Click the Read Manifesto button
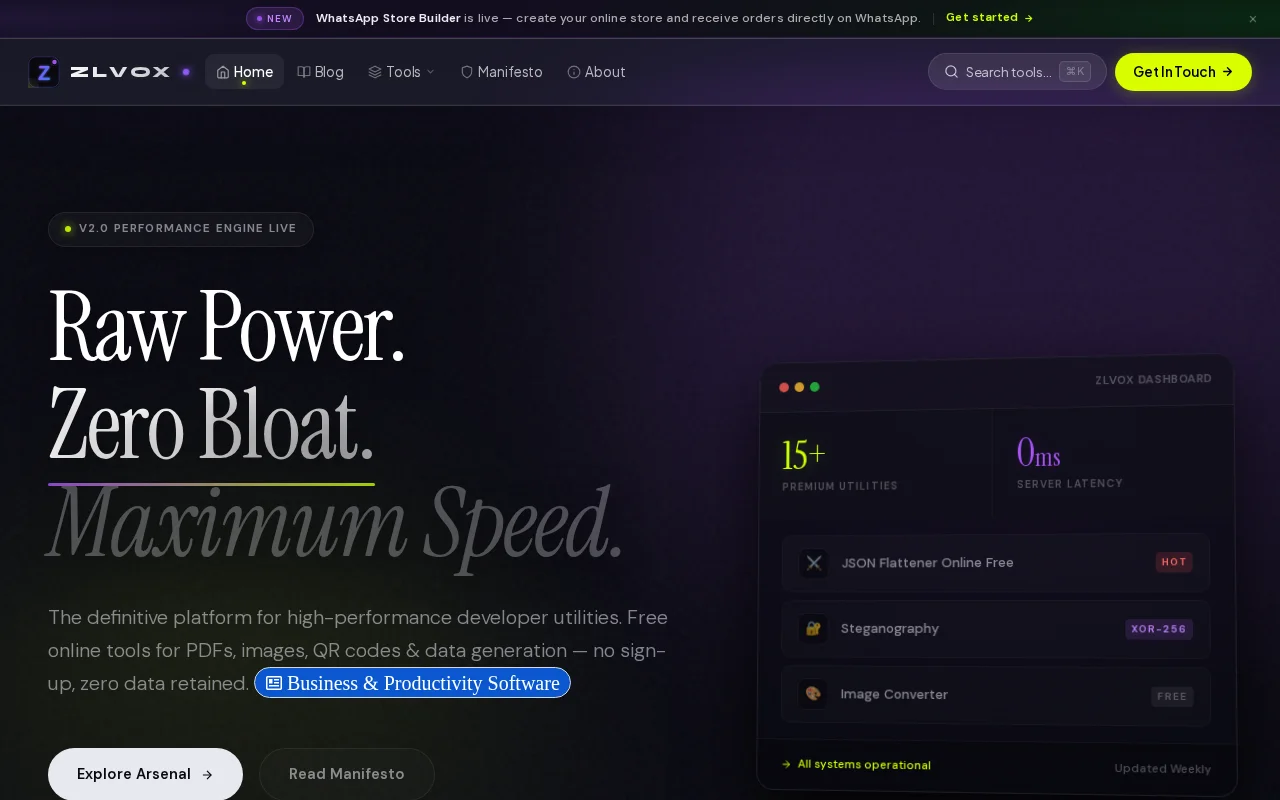This screenshot has height=800, width=1280. pyautogui.click(x=347, y=774)
